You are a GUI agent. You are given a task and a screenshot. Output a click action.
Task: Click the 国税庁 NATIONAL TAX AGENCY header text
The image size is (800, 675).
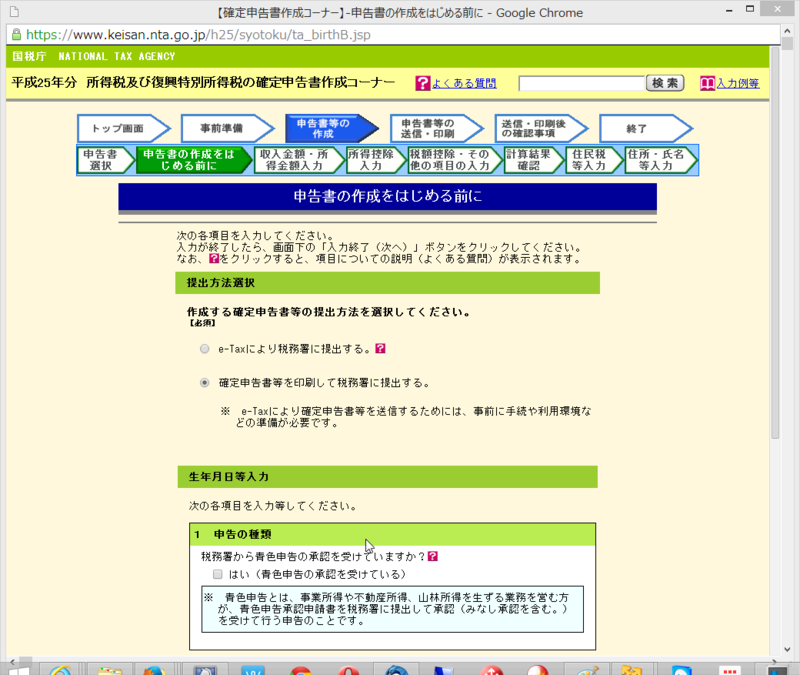[x=93, y=56]
